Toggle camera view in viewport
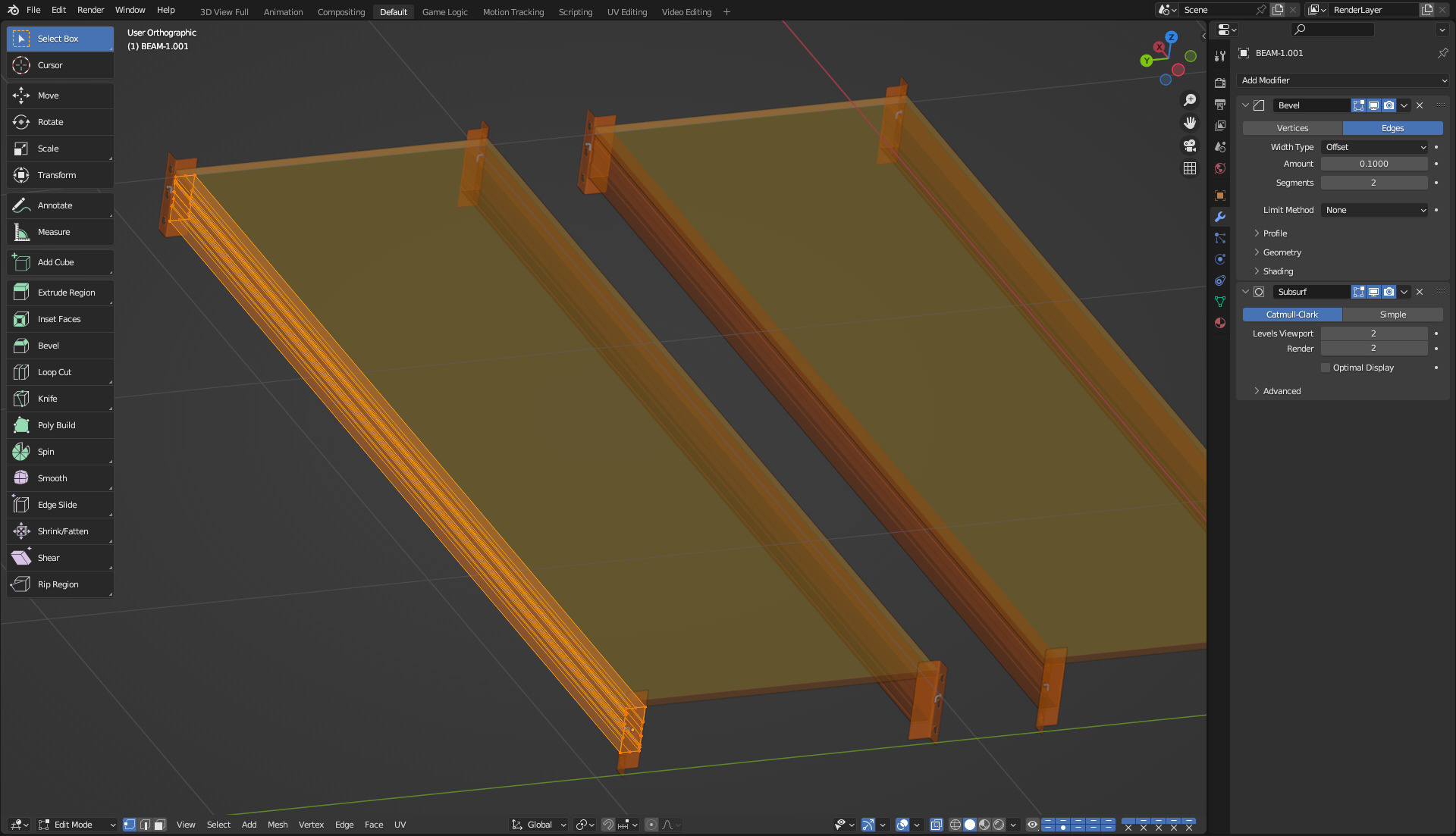Screen dimensions: 1456x836 (1190, 146)
